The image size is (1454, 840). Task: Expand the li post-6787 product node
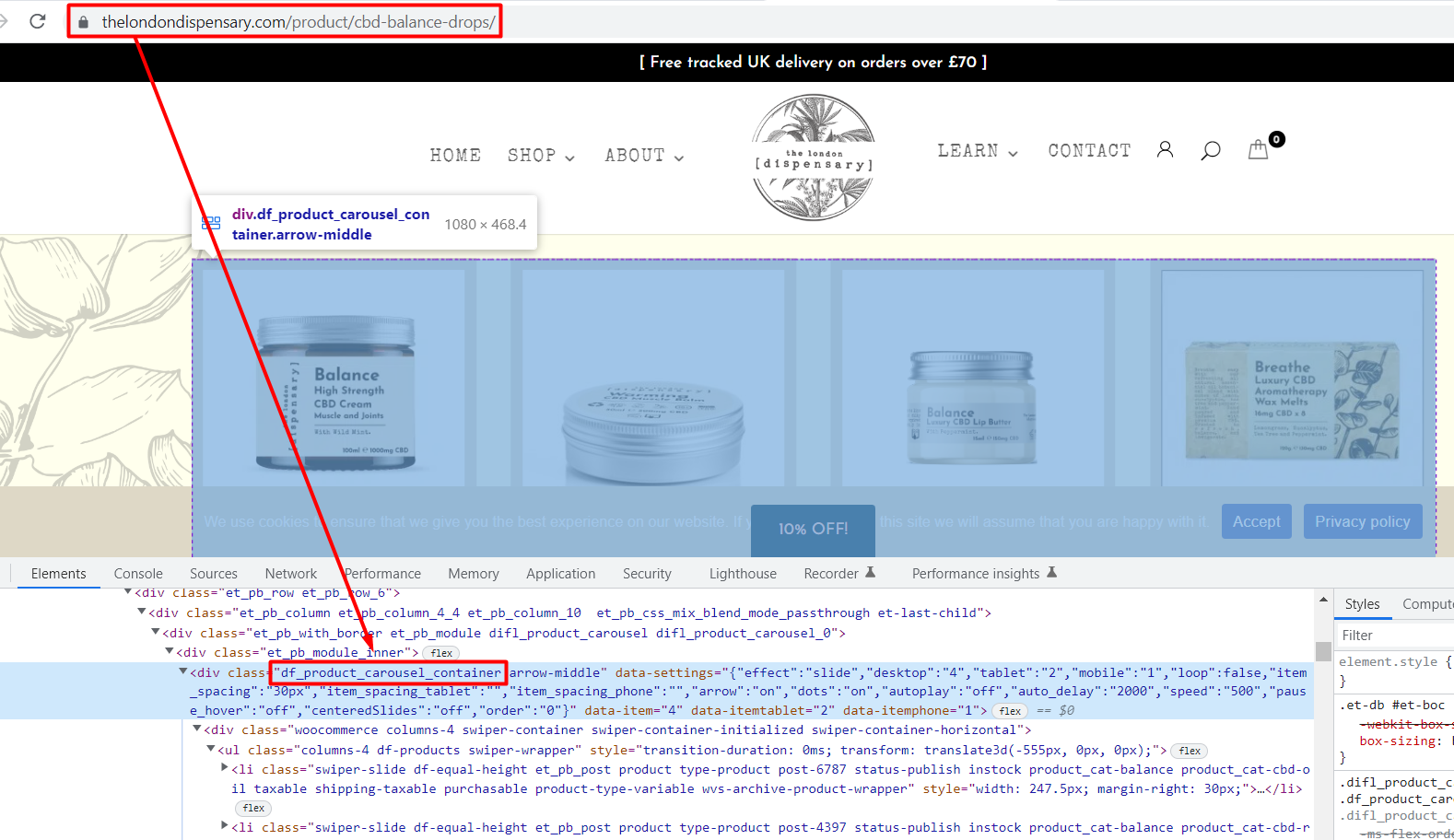pos(225,768)
